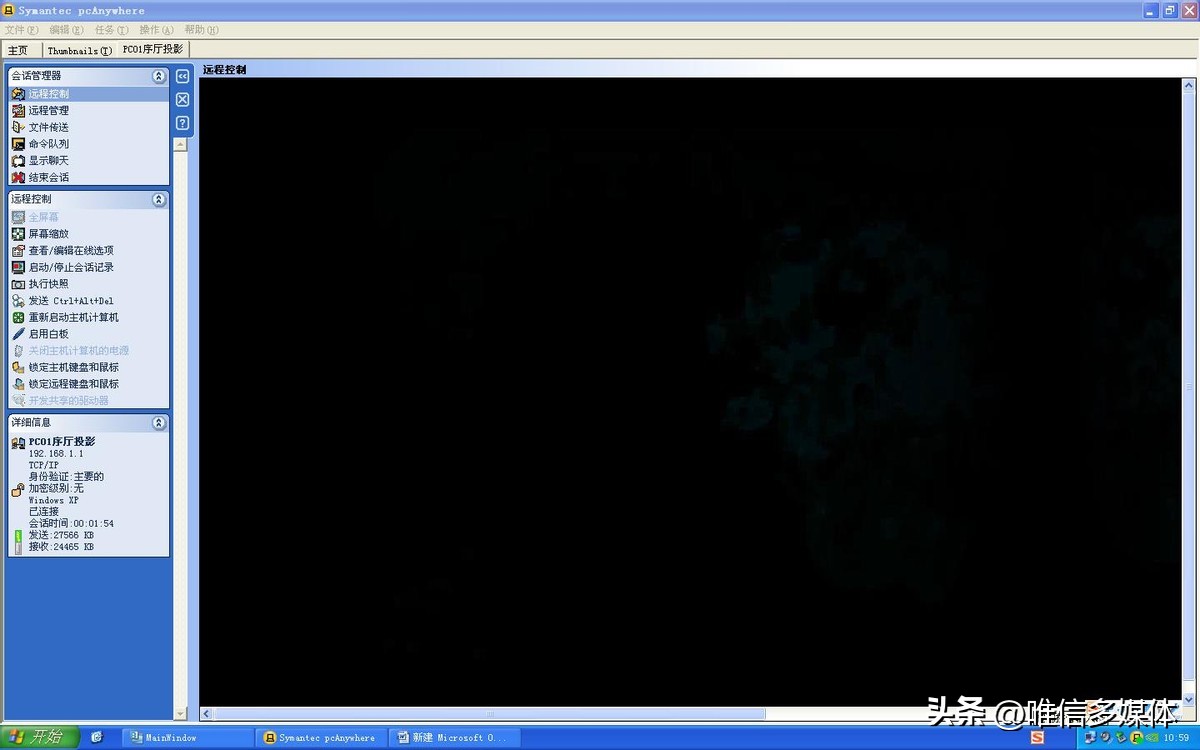1200x750 pixels.
Task: Open the 编辑 menu
Action: (x=66, y=30)
